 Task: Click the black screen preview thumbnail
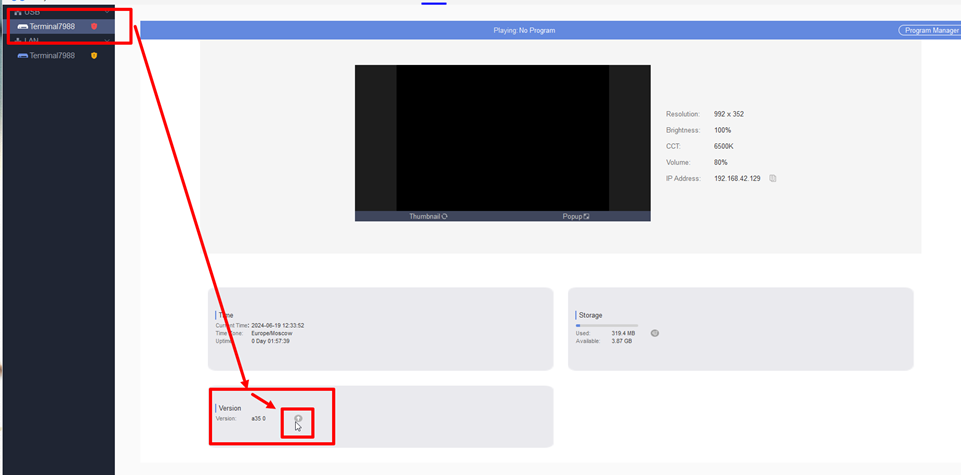pos(502,137)
